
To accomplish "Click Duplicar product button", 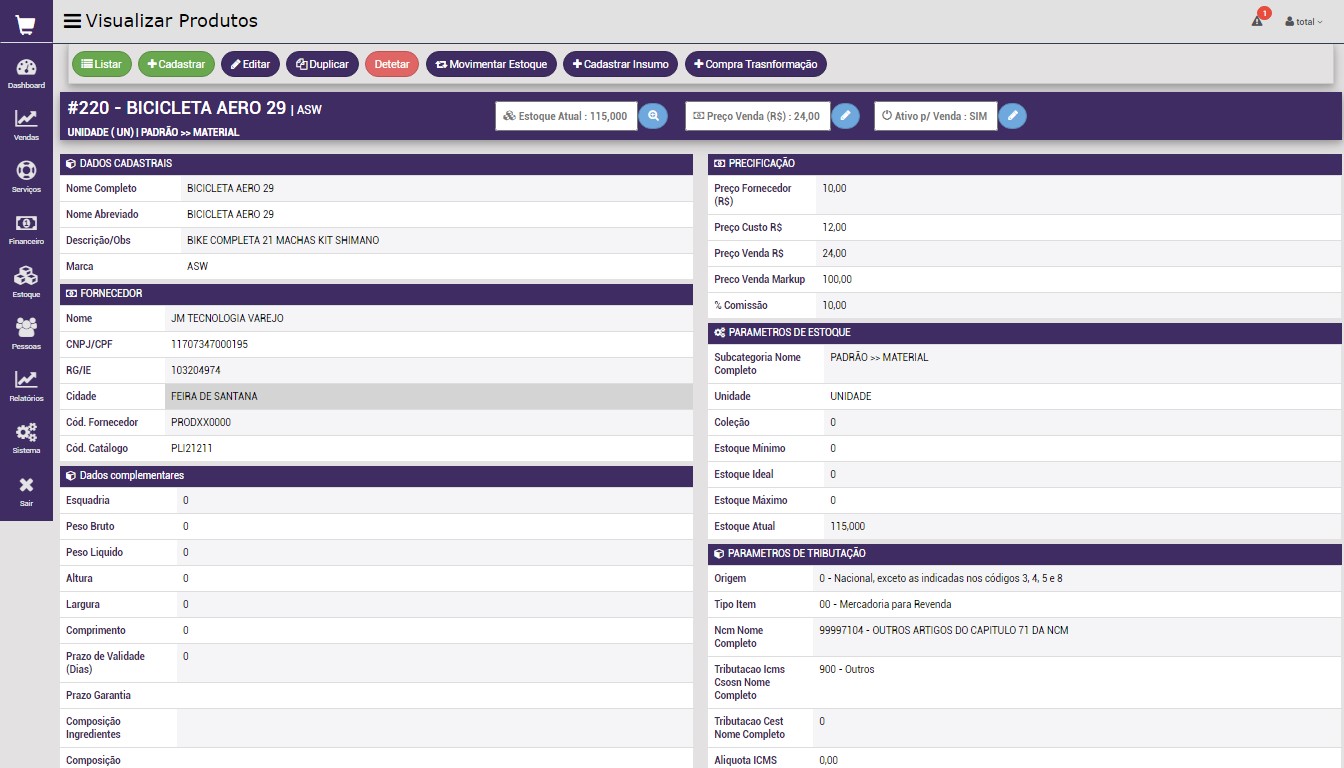I will pyautogui.click(x=322, y=64).
